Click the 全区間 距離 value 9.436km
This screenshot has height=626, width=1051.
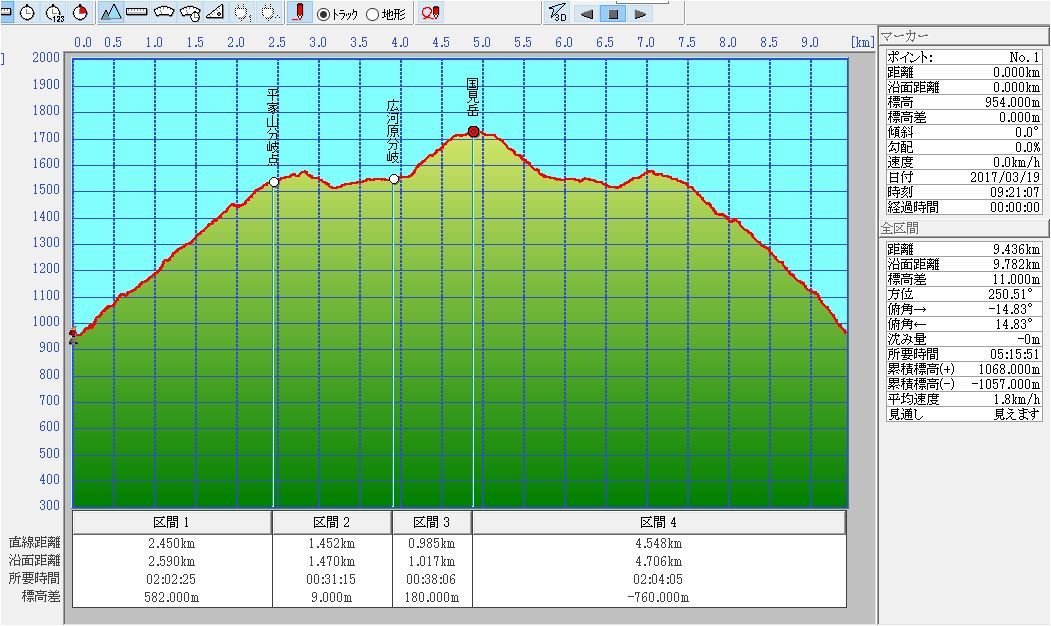click(1016, 249)
